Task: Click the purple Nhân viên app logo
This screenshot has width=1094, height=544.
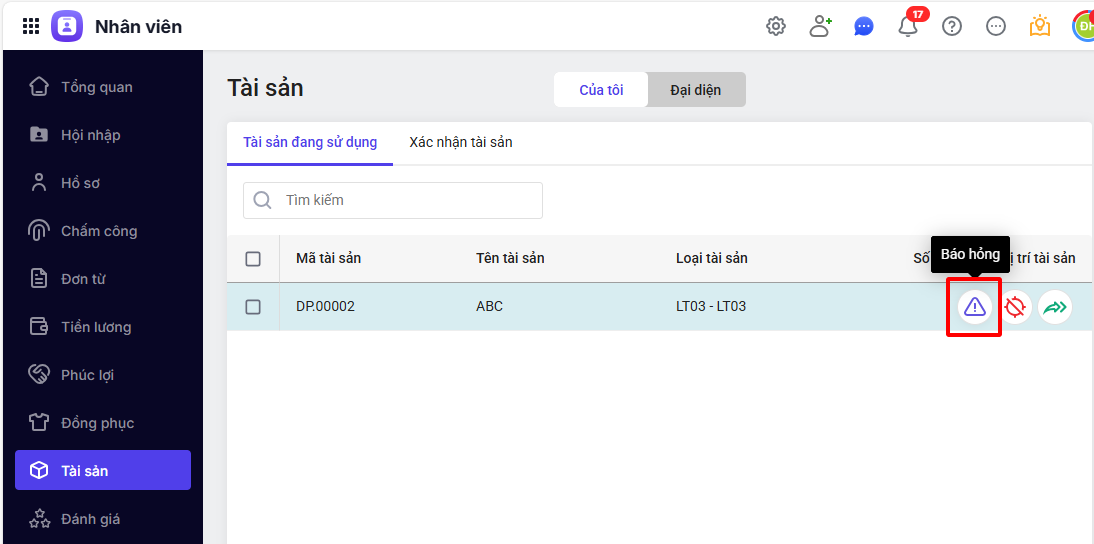Action: (67, 27)
